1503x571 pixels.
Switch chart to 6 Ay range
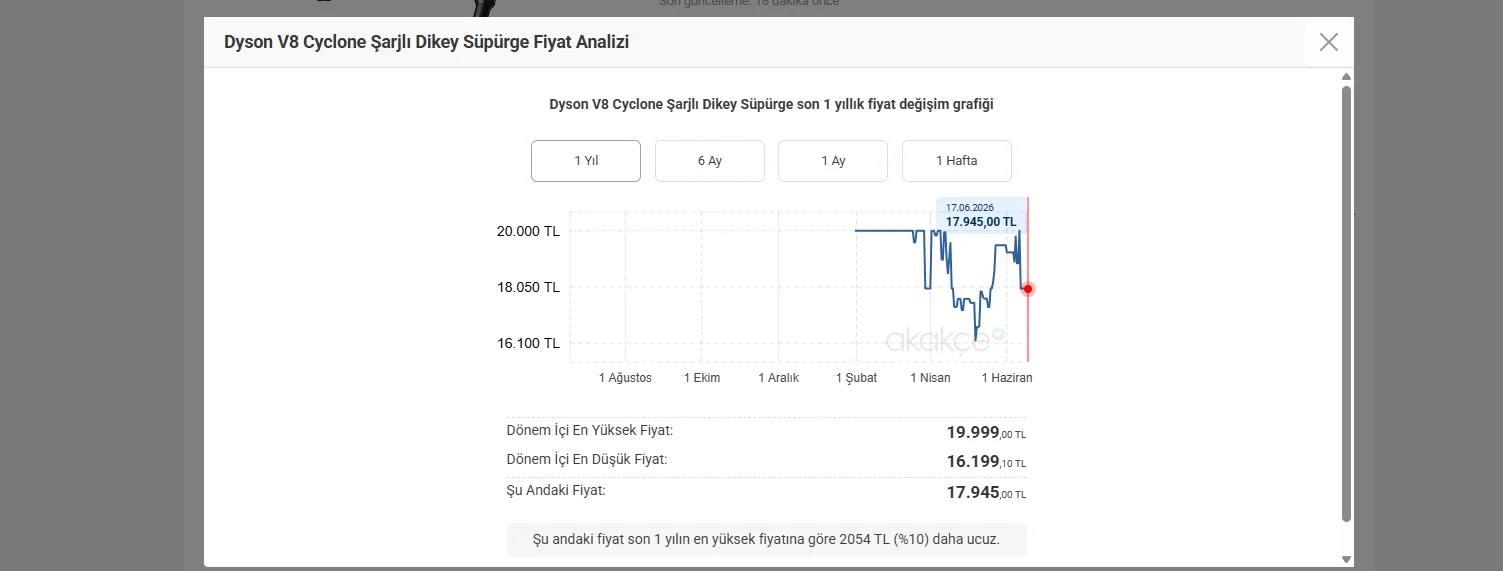(x=710, y=161)
